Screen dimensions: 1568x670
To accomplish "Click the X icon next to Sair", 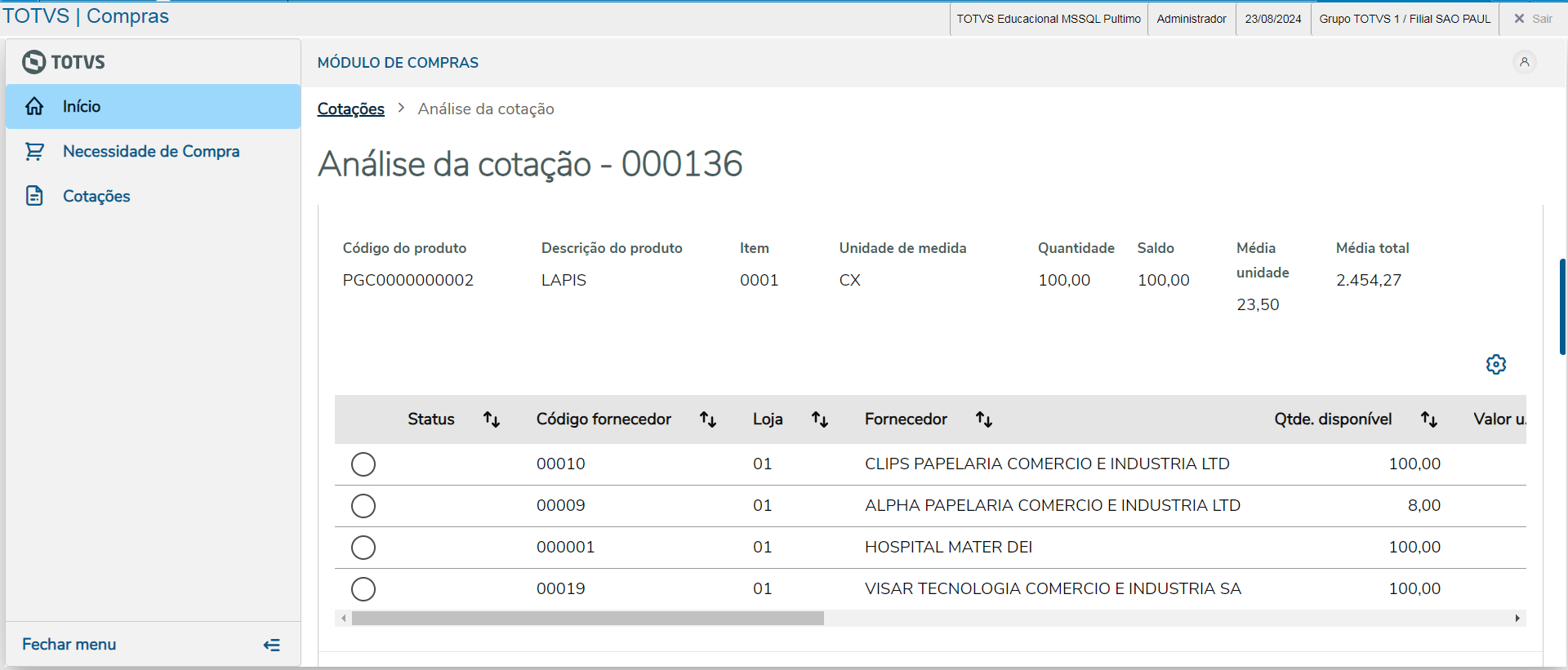I will [1519, 19].
